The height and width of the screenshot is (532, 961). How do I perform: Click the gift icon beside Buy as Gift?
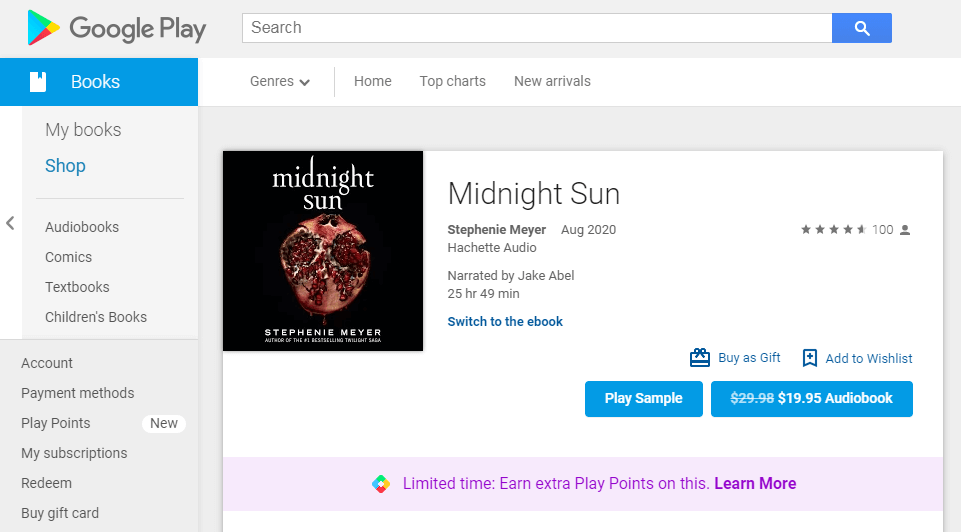pos(700,358)
